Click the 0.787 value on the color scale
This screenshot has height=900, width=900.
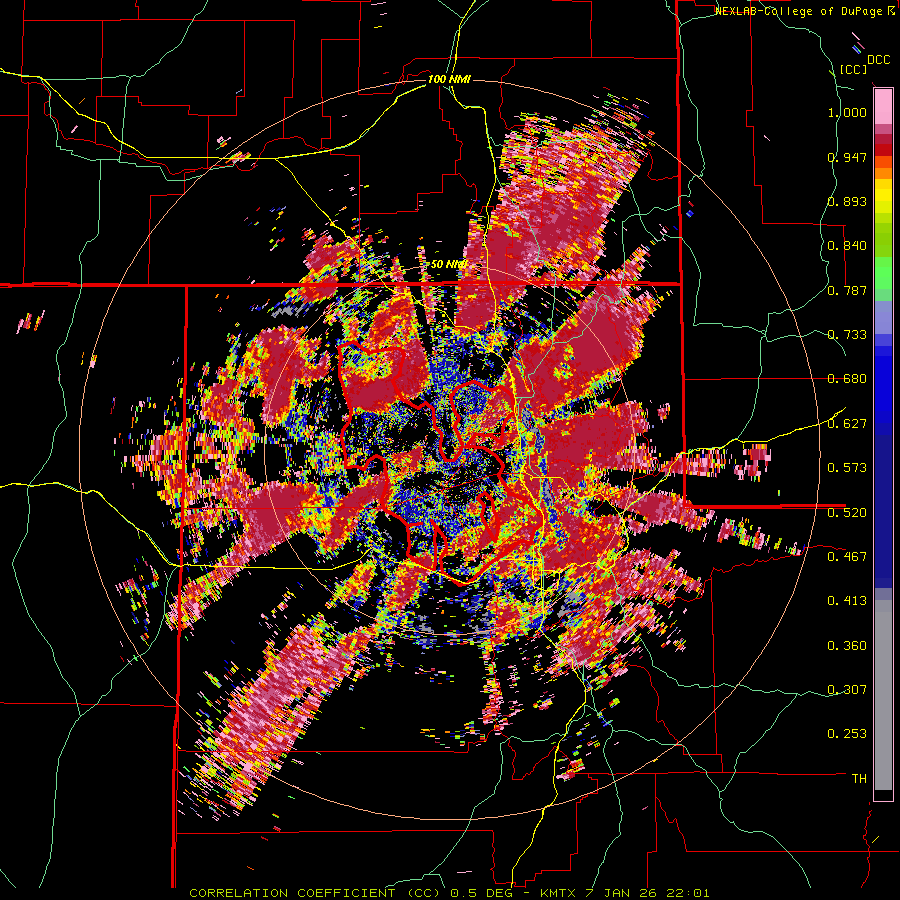[847, 290]
